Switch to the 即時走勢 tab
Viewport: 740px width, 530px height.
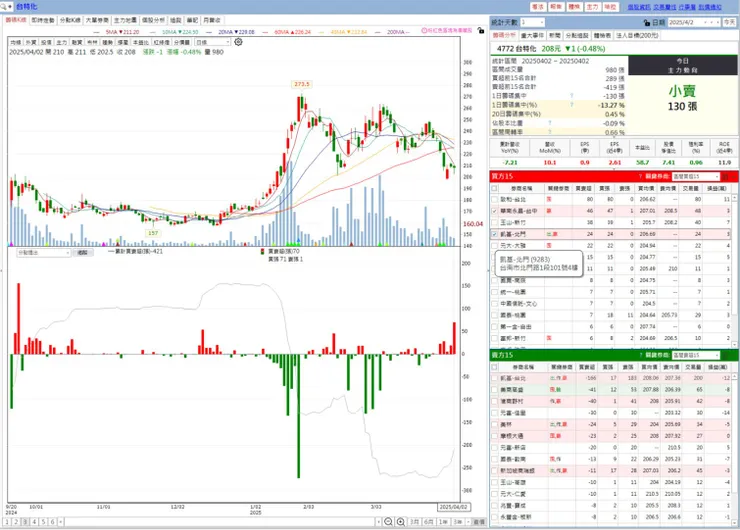(x=43, y=20)
